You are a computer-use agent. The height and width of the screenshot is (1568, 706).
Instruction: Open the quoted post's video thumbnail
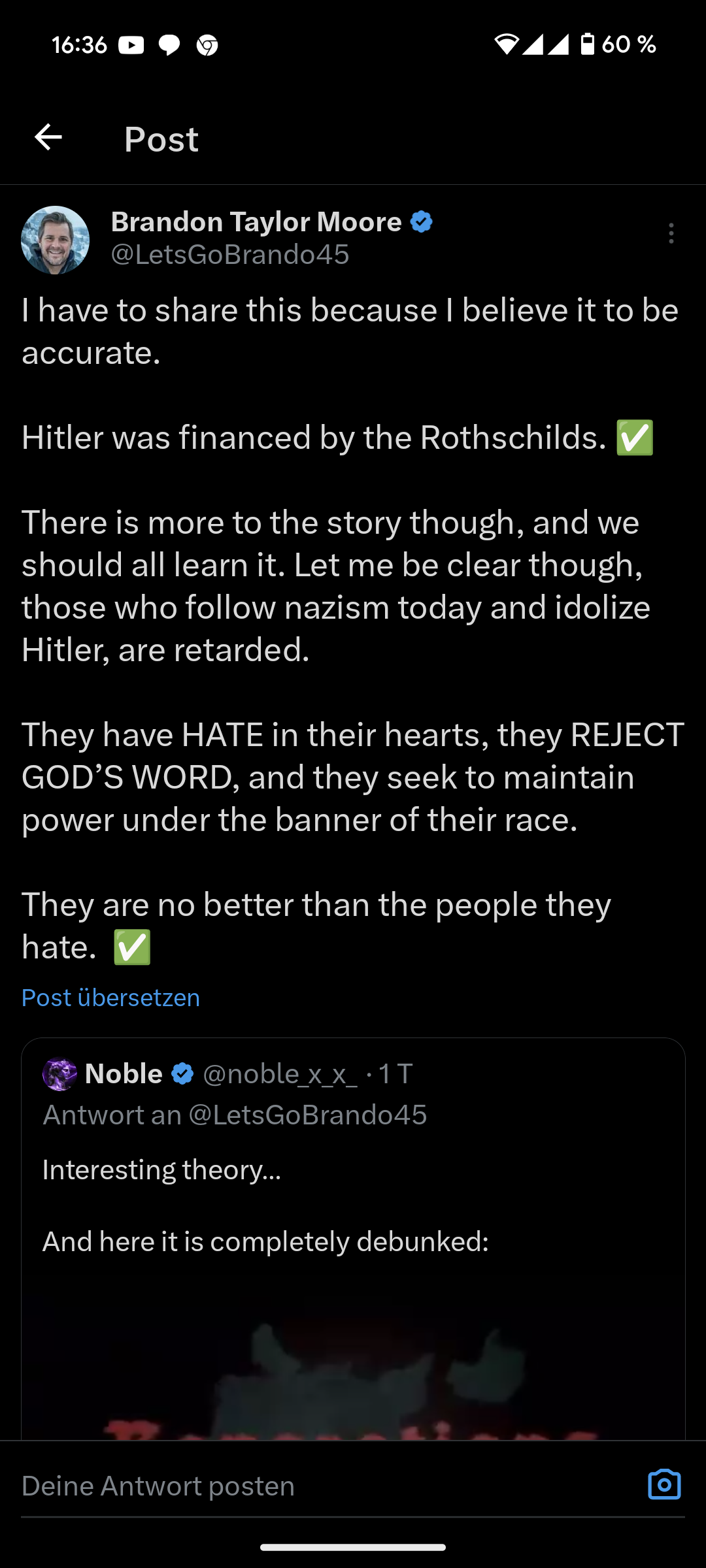click(353, 1372)
